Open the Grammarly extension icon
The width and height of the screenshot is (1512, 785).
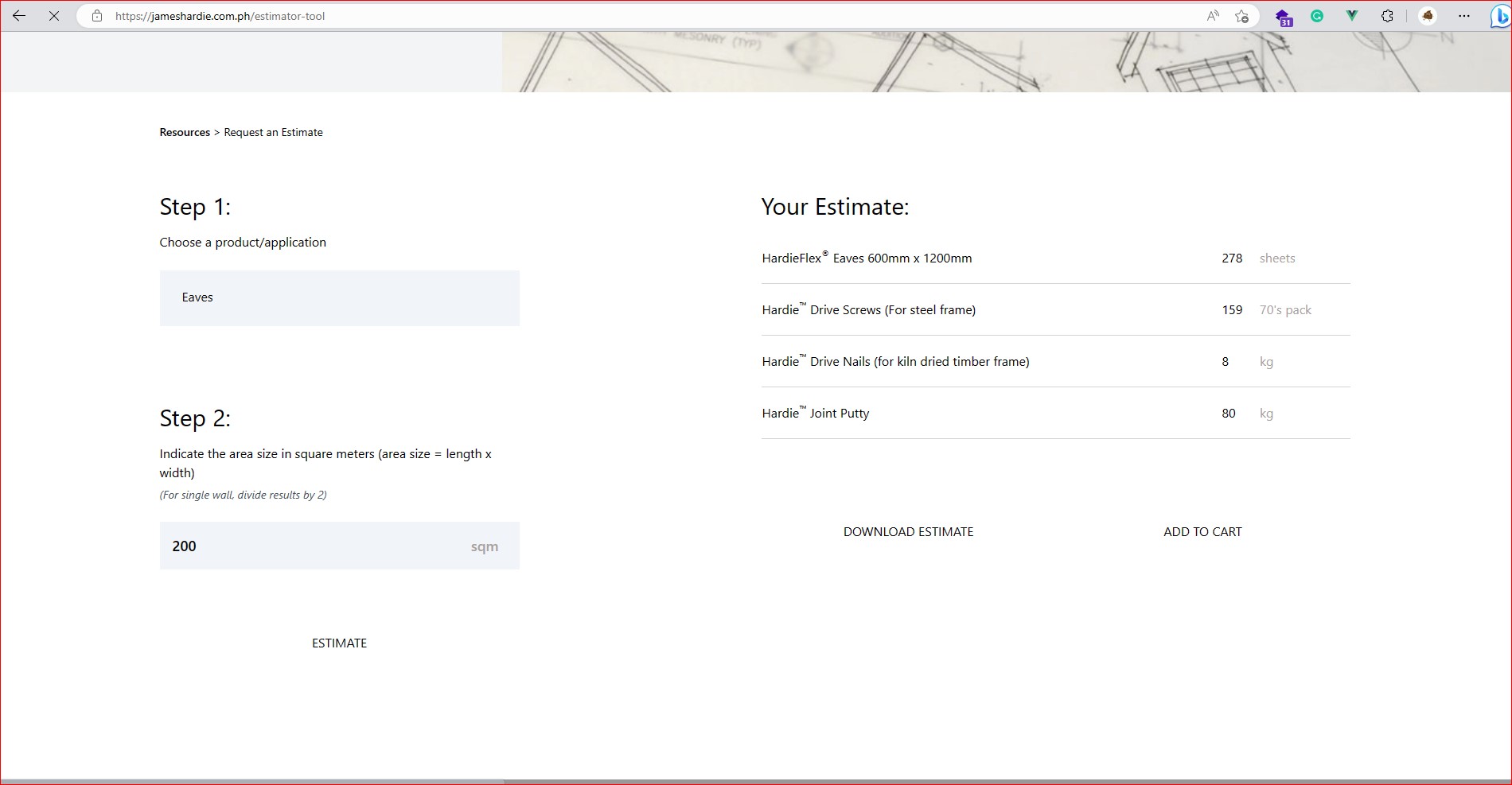pos(1317,16)
